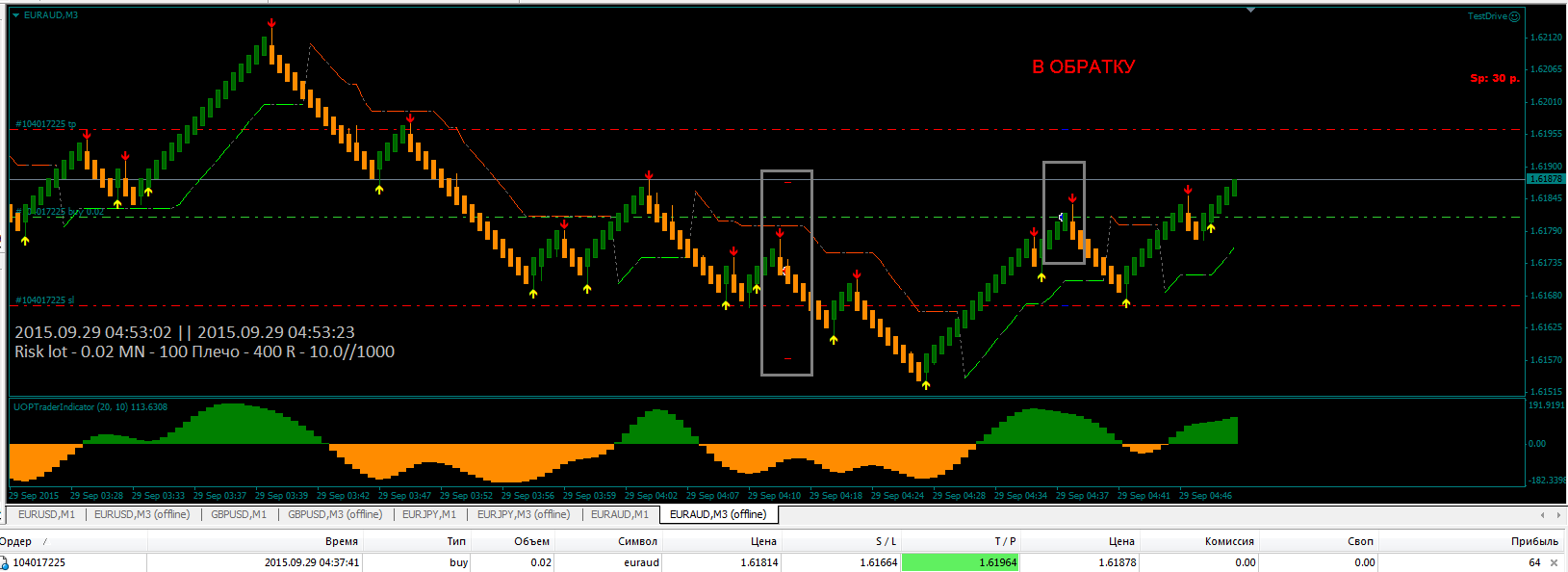
Task: Click 29 Sep 04:46 on the time scale
Action: click(x=1205, y=496)
